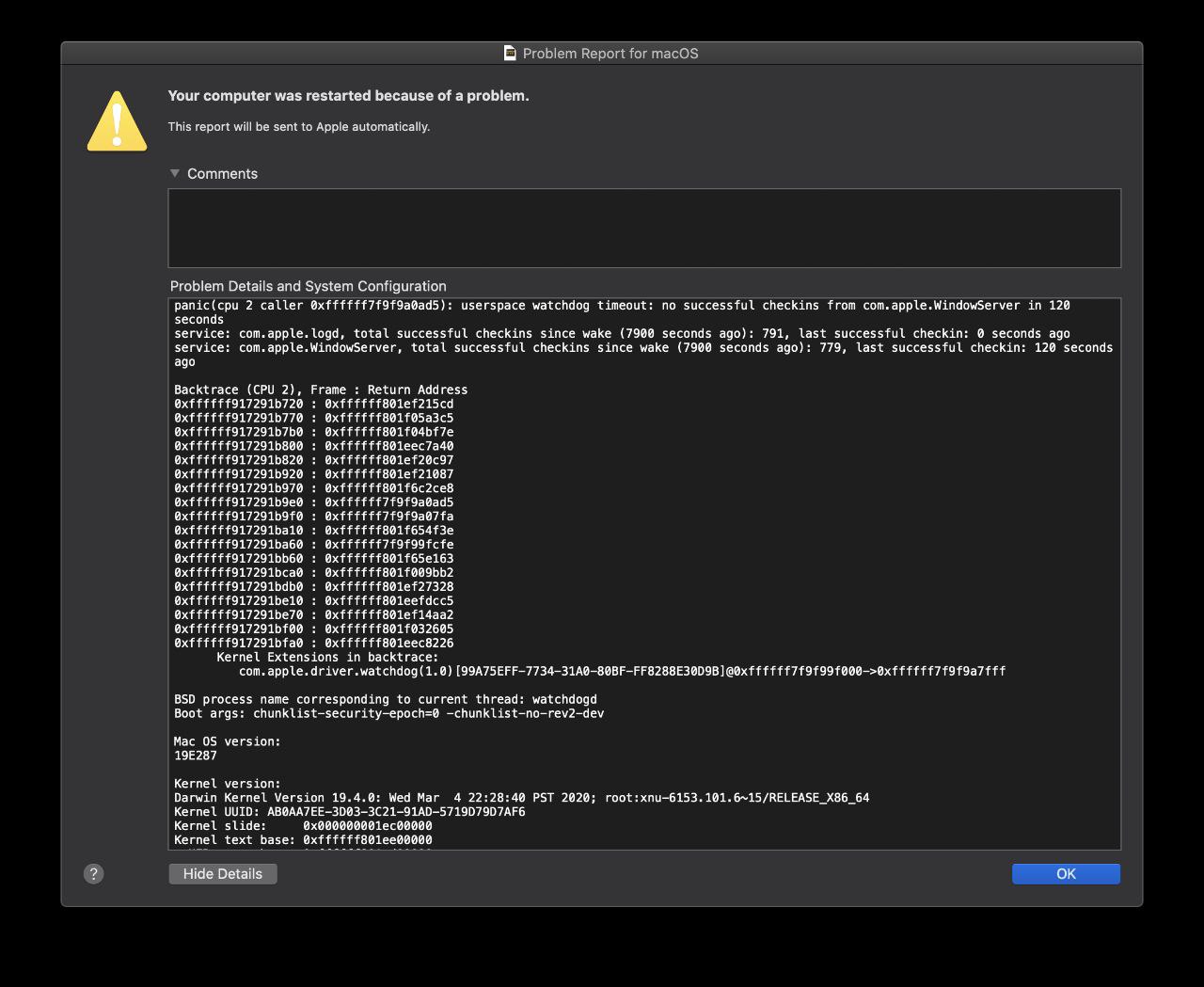Click "This report will be sent to Apple automatically."
Viewport: 1204px width, 987px height.
coord(299,127)
